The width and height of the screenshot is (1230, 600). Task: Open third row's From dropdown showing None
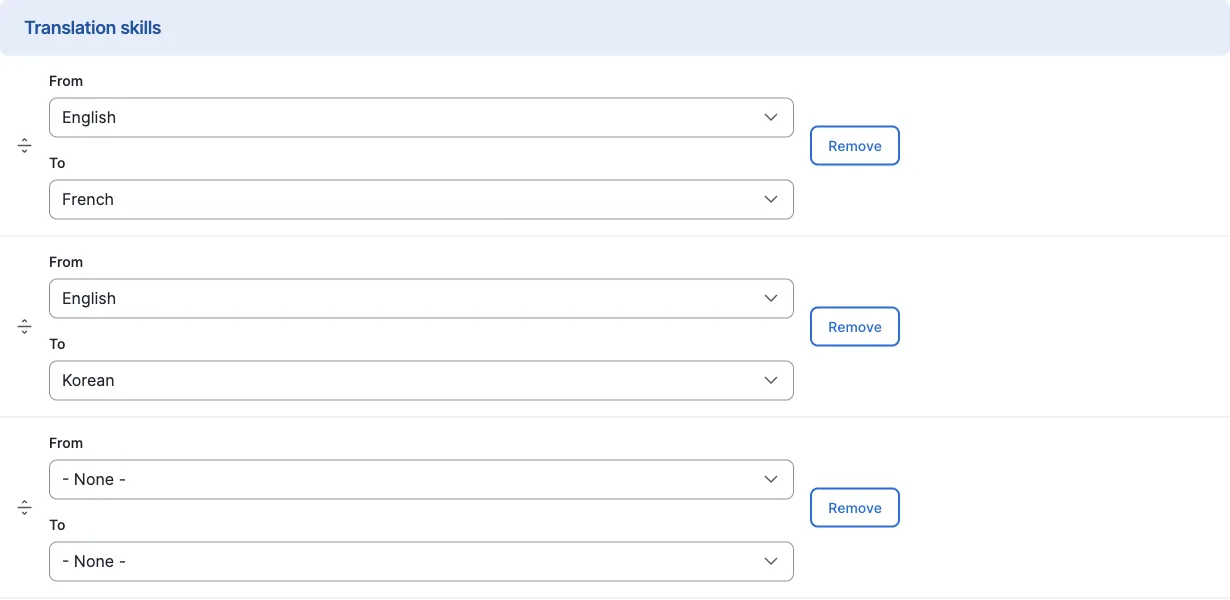tap(420, 479)
